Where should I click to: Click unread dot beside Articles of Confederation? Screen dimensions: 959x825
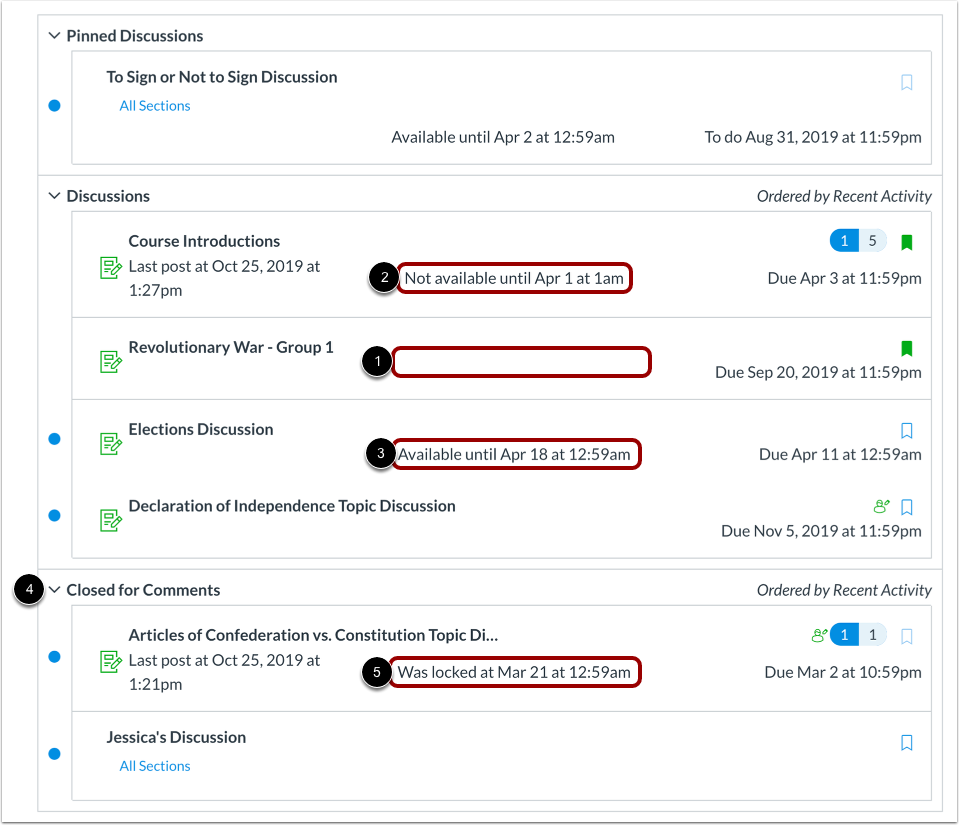click(x=54, y=657)
